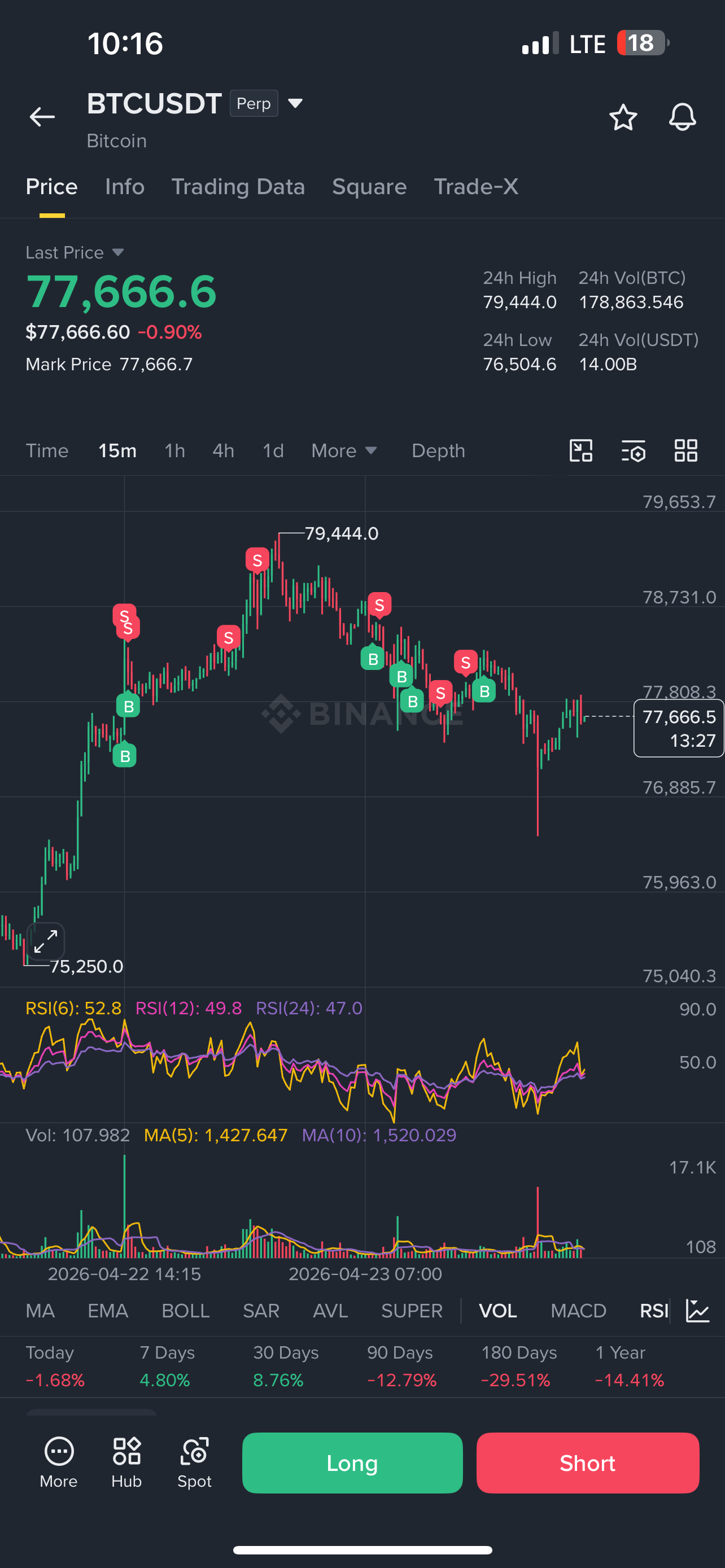Turn on the SUPER indicator
Image resolution: width=725 pixels, height=1568 pixels.
pos(412,1311)
